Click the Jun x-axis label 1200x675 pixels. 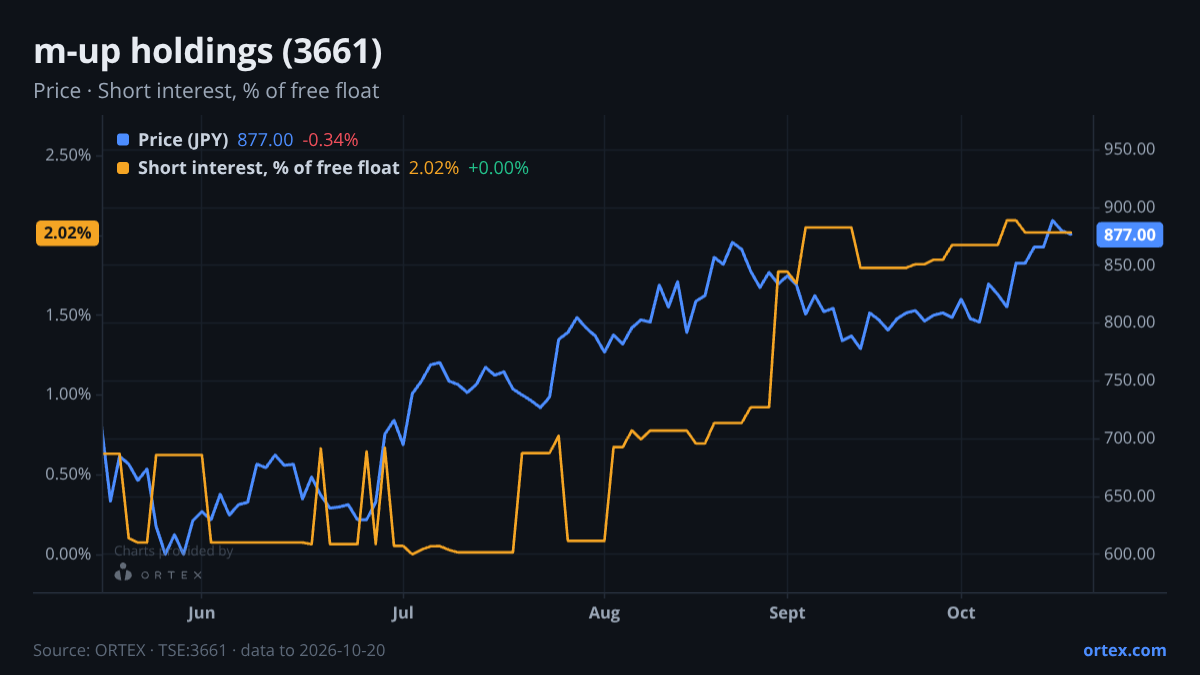(x=202, y=612)
